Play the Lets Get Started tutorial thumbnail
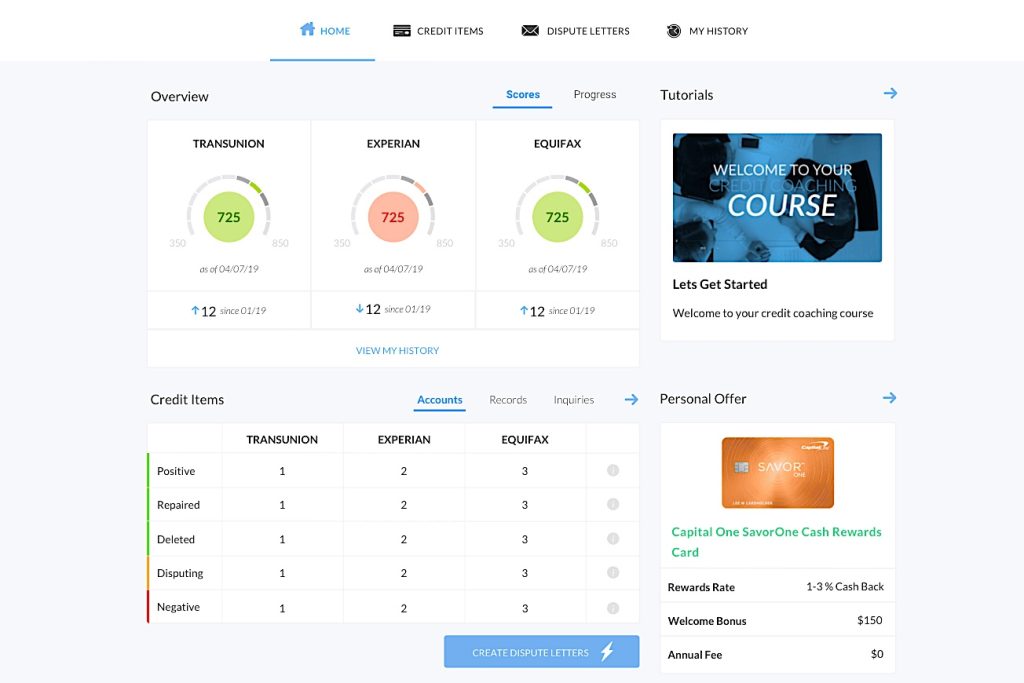 pyautogui.click(x=777, y=197)
